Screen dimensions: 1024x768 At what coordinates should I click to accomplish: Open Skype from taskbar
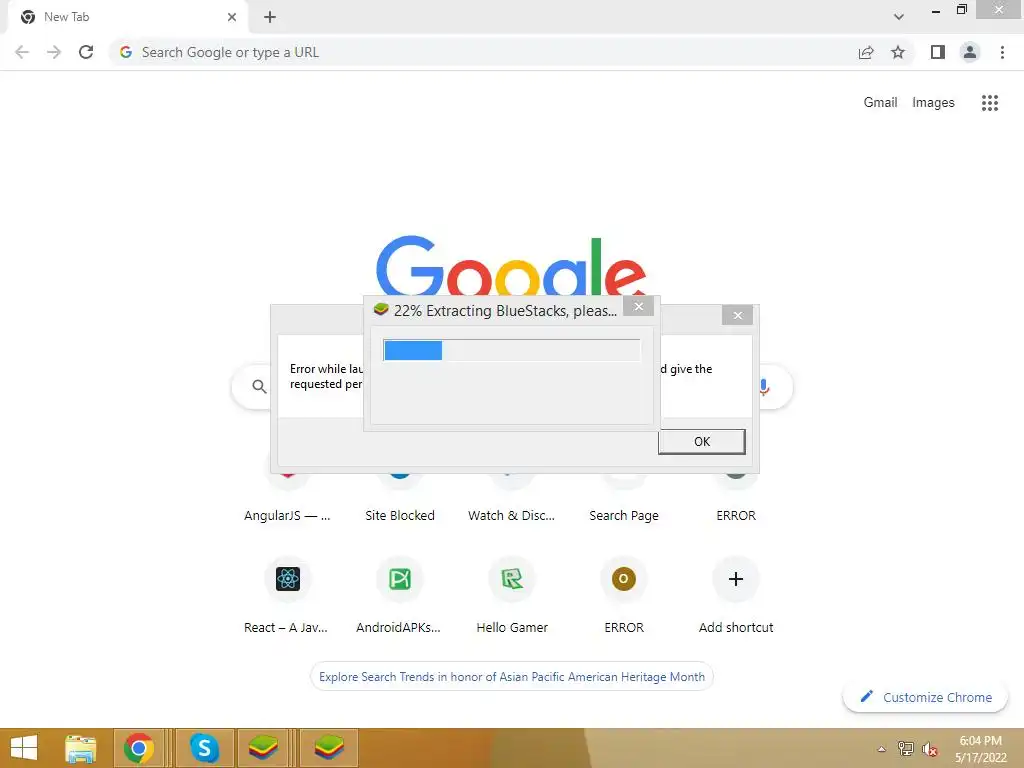[204, 748]
